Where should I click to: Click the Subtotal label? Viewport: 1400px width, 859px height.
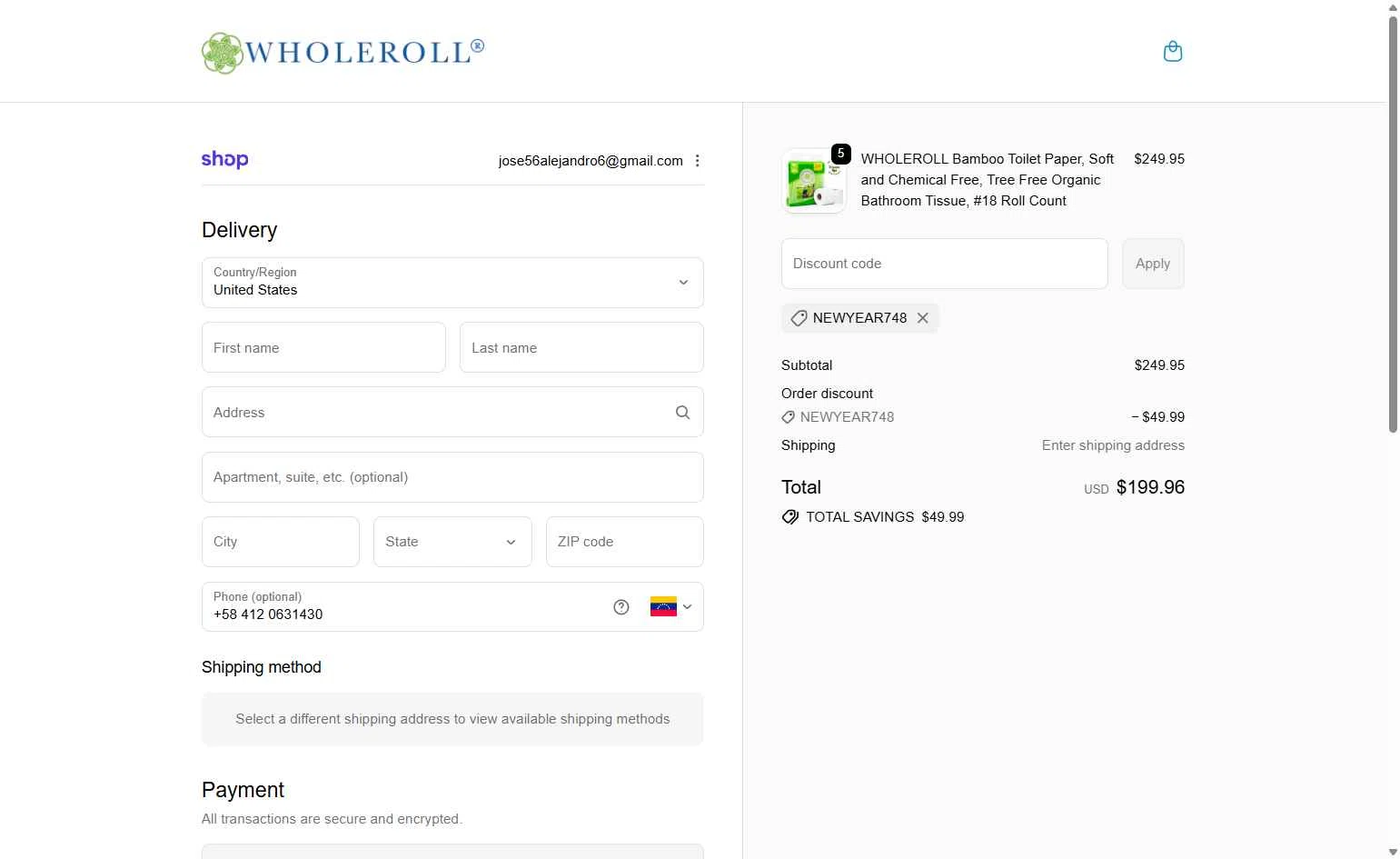[807, 365]
